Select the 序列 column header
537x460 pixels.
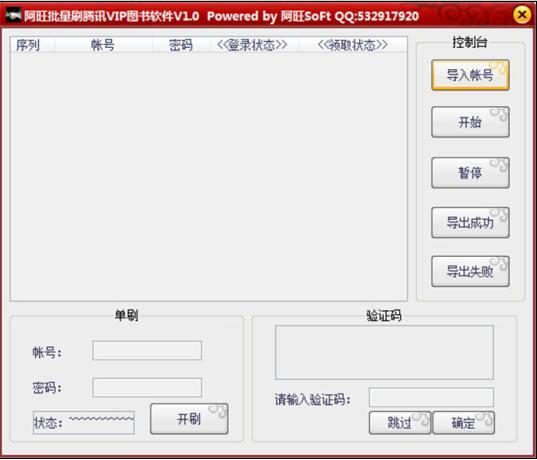33,45
